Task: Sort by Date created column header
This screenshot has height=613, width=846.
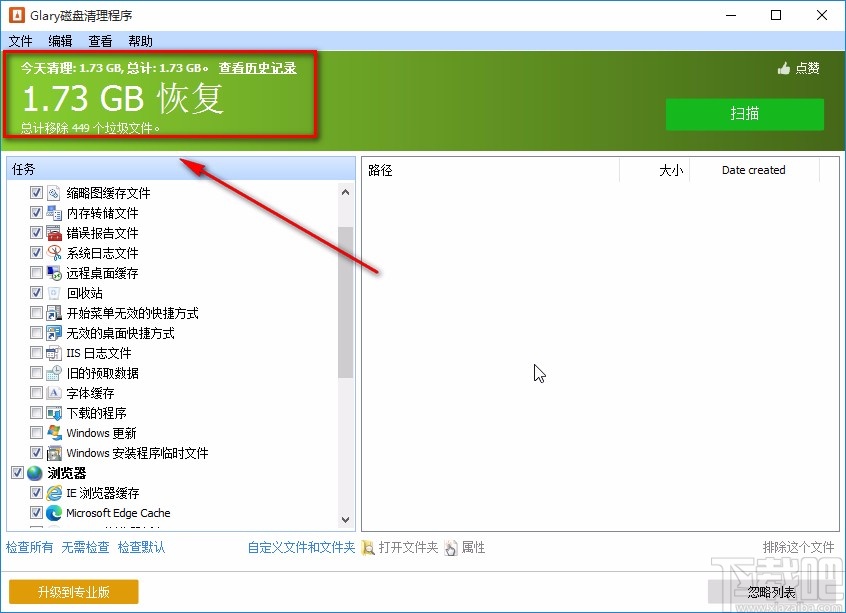Action: click(x=754, y=170)
